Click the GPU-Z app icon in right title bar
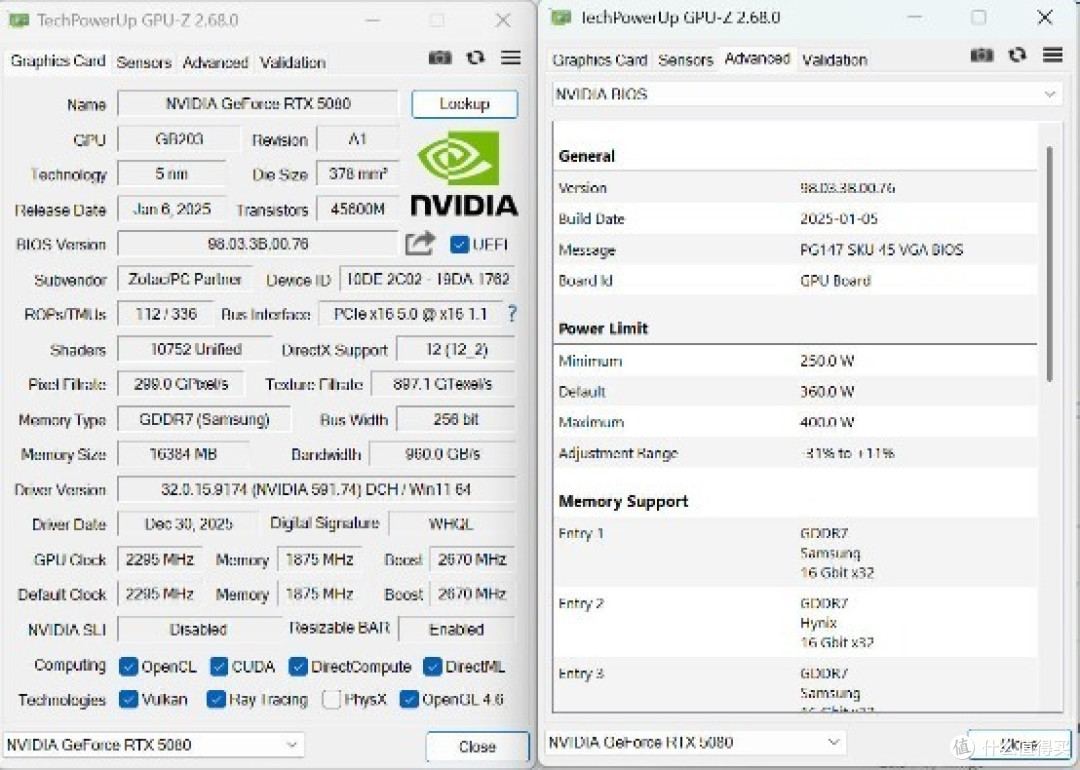Screen dimensions: 1080x770 pos(561,17)
